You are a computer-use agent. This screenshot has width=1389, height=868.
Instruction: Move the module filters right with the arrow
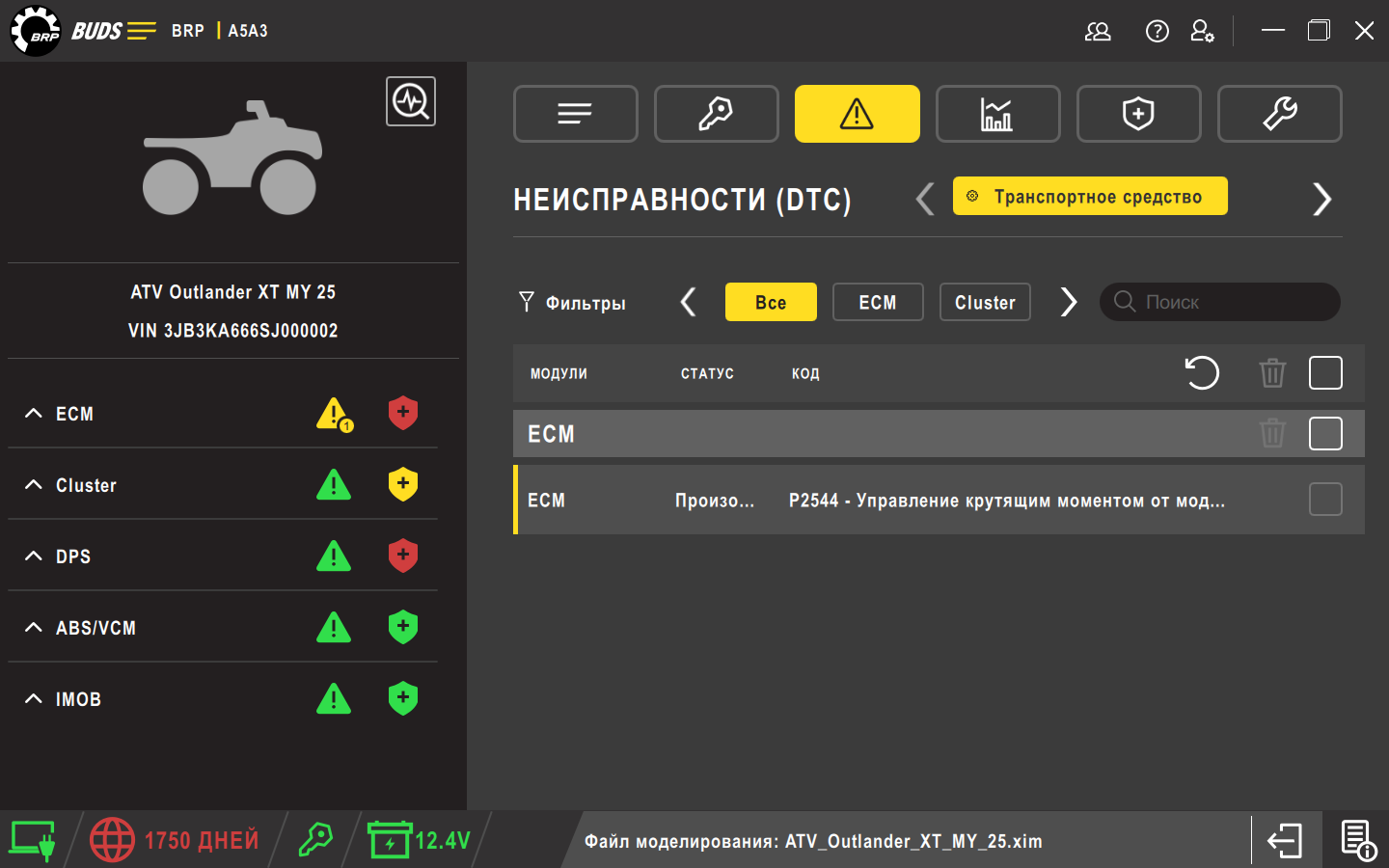[1068, 302]
